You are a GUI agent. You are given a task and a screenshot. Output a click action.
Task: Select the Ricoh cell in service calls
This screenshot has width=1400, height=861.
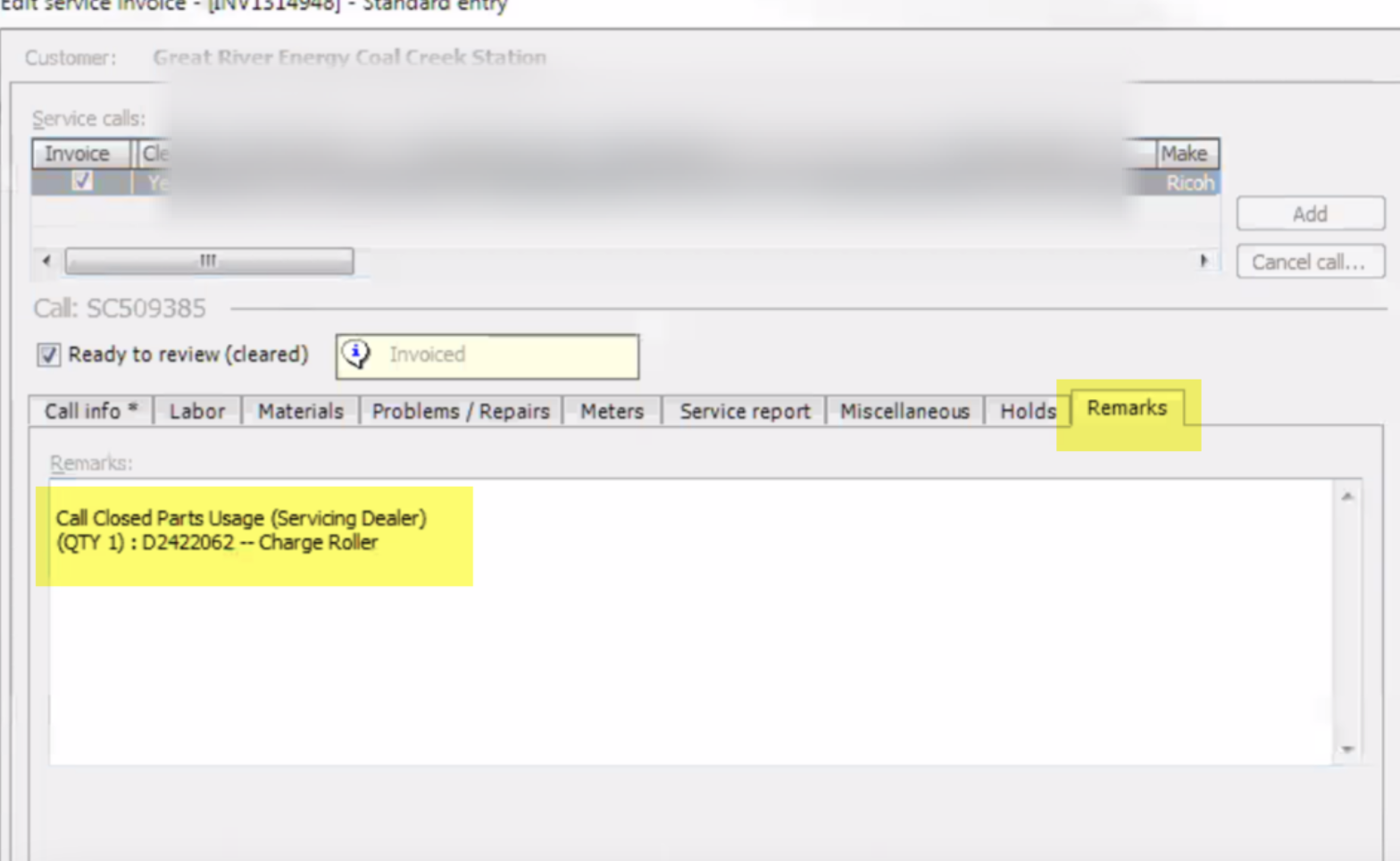click(x=1189, y=183)
